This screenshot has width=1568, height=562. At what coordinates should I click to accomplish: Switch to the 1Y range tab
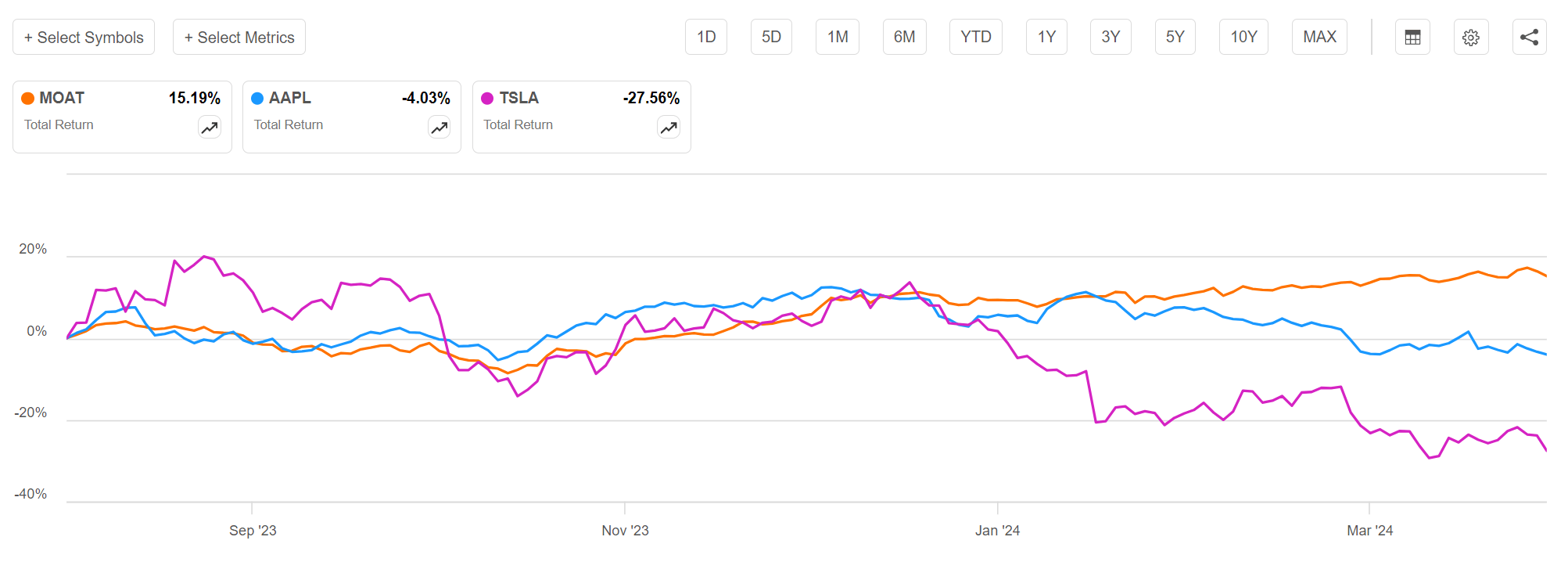1046,37
